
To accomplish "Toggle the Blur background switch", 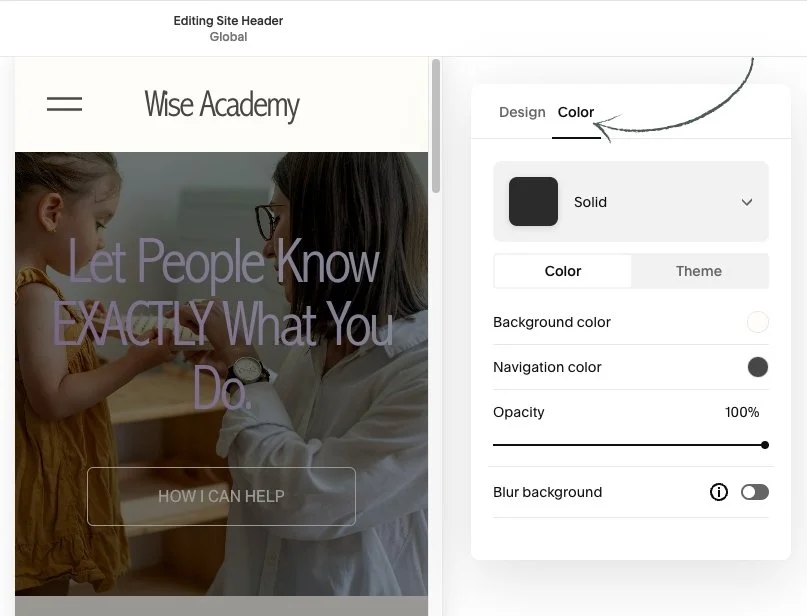I will pyautogui.click(x=755, y=492).
